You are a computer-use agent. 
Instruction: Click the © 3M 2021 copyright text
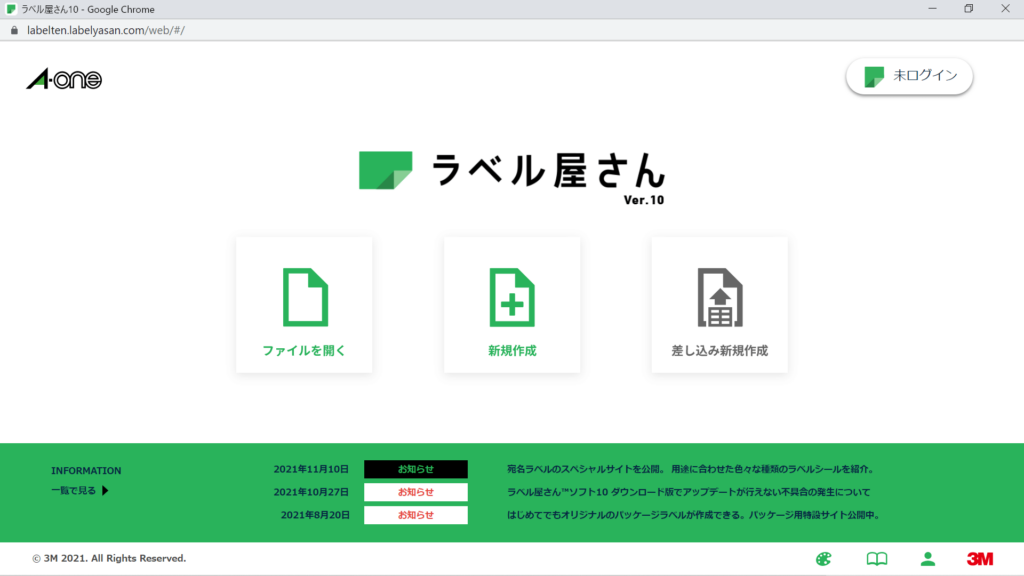109,558
